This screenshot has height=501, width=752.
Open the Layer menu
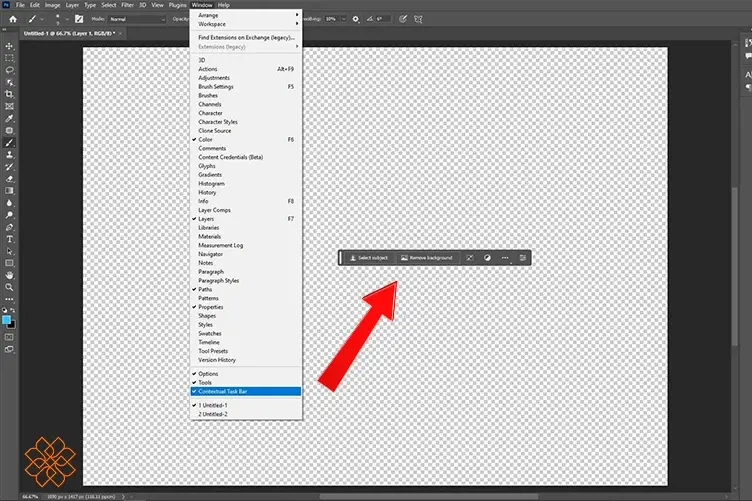(72, 5)
